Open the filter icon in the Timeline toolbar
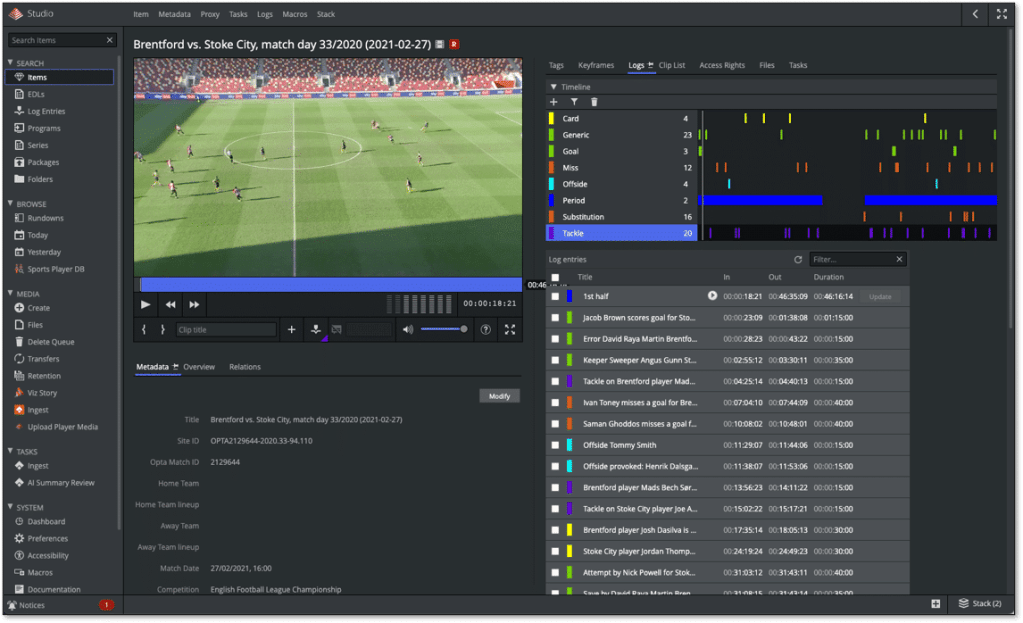This screenshot has width=1023, height=623. (573, 101)
